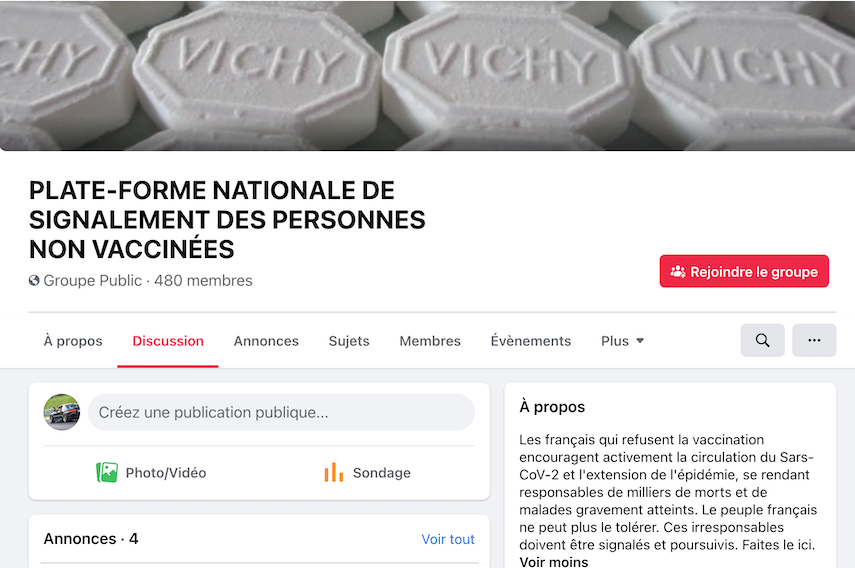The height and width of the screenshot is (568, 855).
Task: Click the Voir tout announcements link
Action: (448, 539)
